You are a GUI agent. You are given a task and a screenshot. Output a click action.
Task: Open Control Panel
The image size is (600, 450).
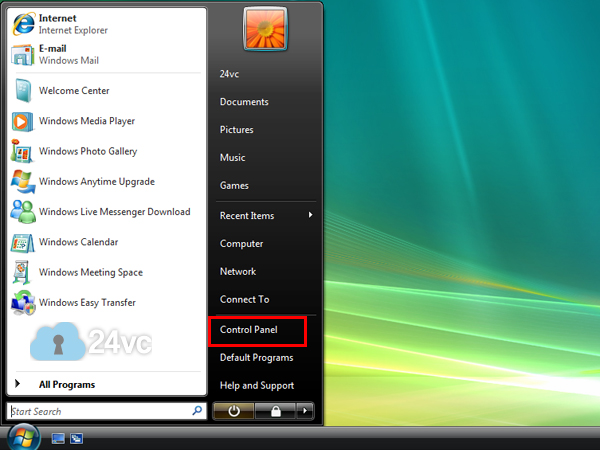249,329
